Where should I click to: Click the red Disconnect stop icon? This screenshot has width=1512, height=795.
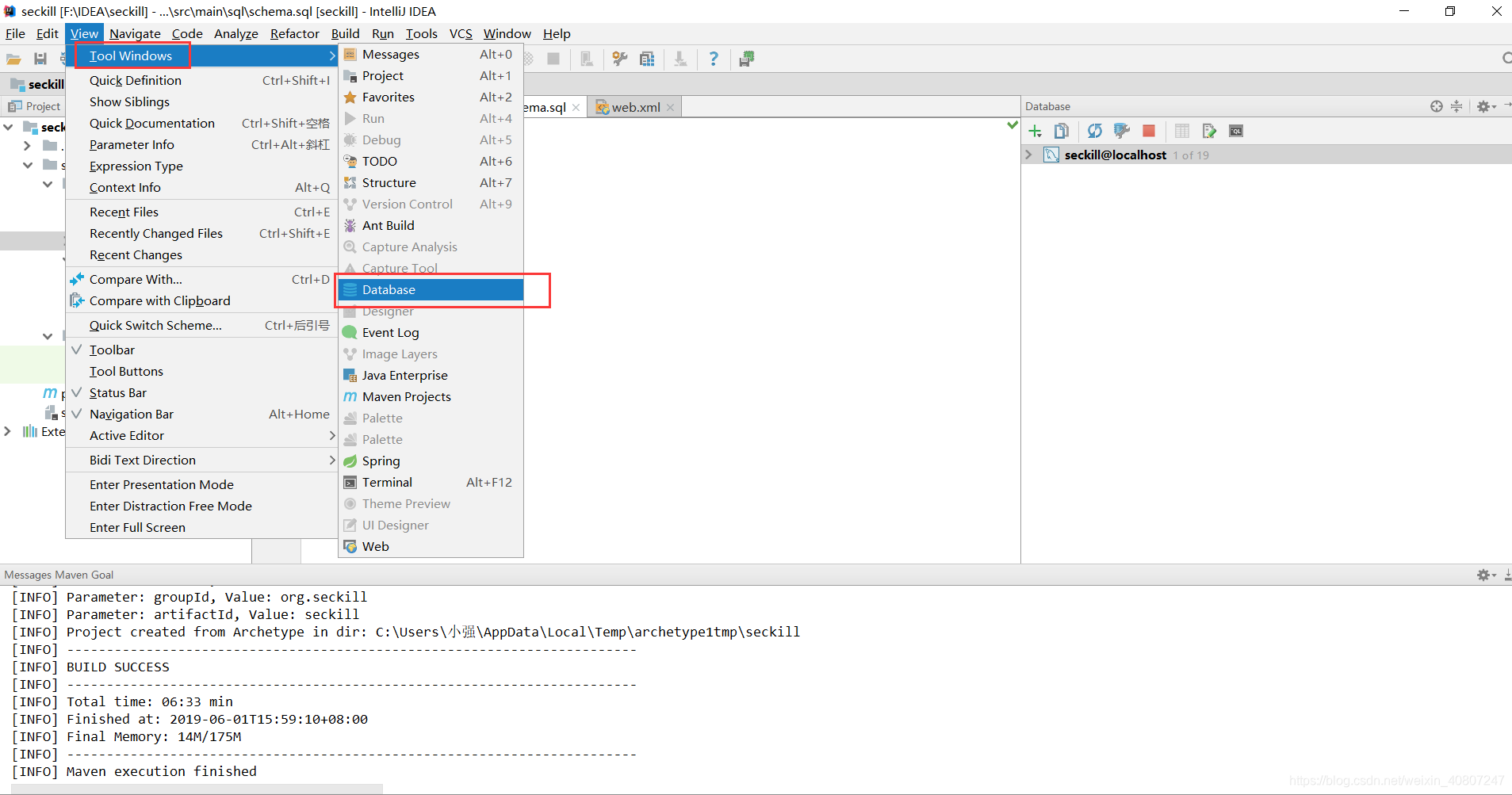click(x=1149, y=132)
